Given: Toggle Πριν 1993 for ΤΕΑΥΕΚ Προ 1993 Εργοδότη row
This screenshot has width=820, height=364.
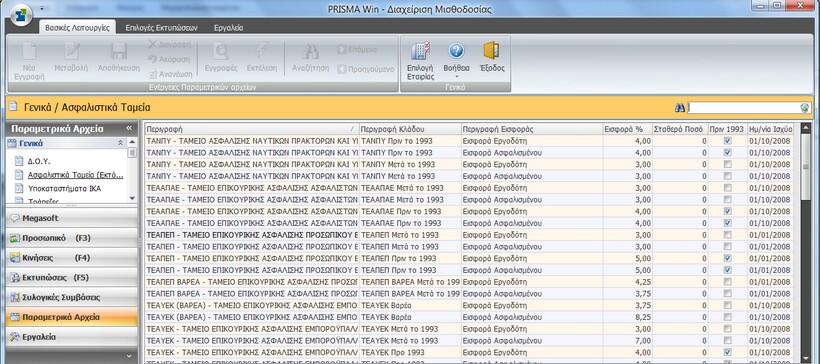Looking at the screenshot, I should 727,352.
